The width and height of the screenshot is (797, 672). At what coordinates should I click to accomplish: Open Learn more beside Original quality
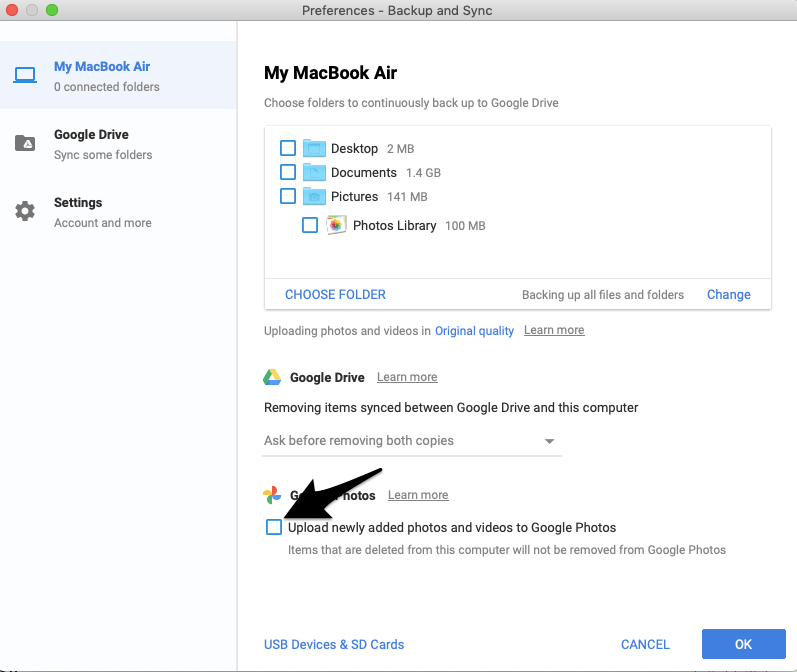[x=554, y=330]
